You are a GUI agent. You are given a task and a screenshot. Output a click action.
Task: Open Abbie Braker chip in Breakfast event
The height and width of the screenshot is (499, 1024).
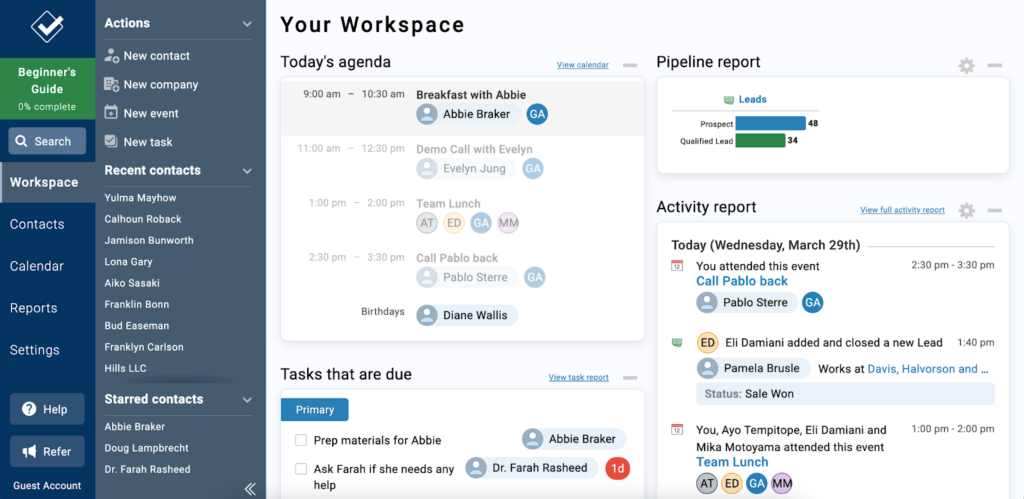coord(469,114)
